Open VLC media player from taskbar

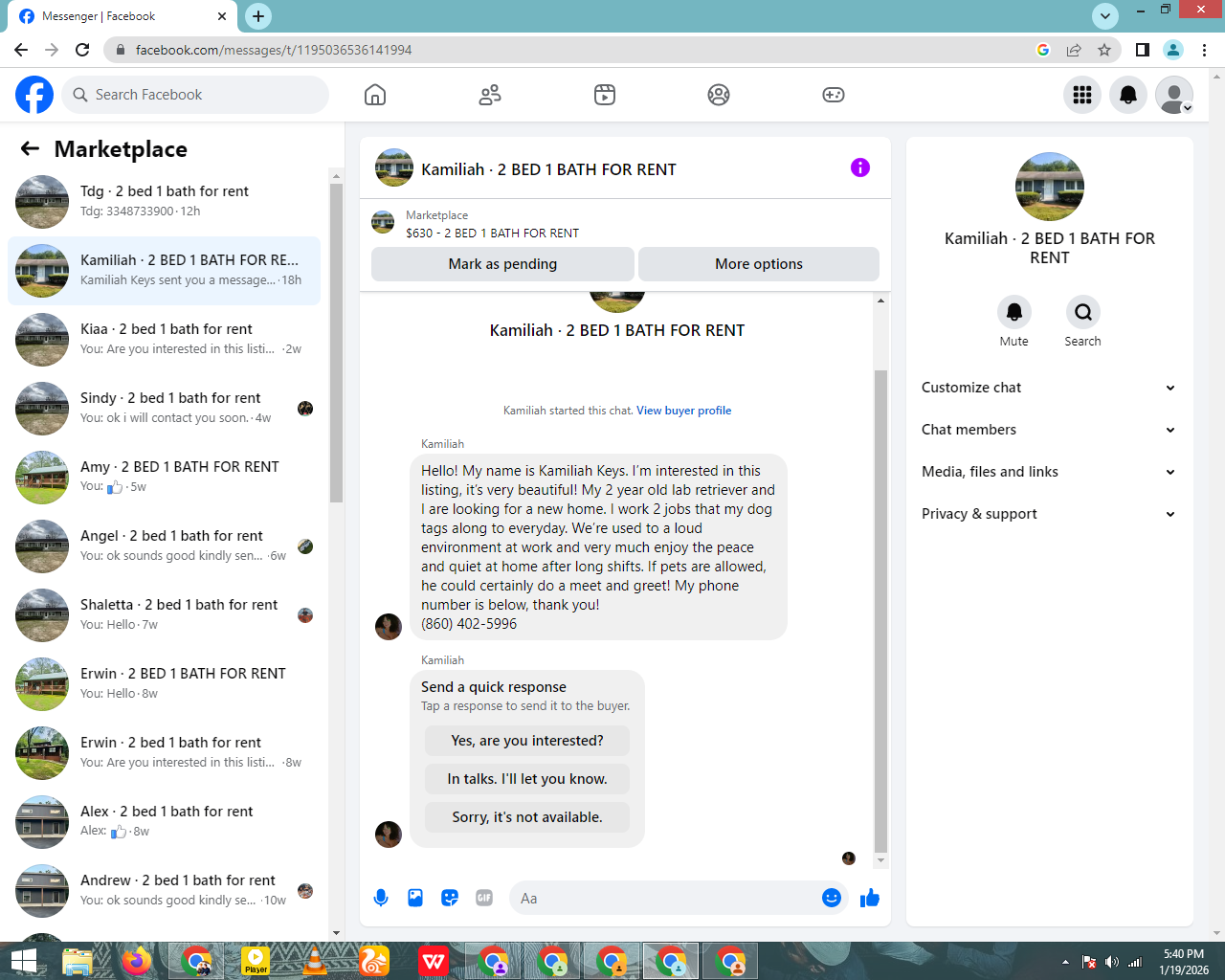click(x=315, y=961)
